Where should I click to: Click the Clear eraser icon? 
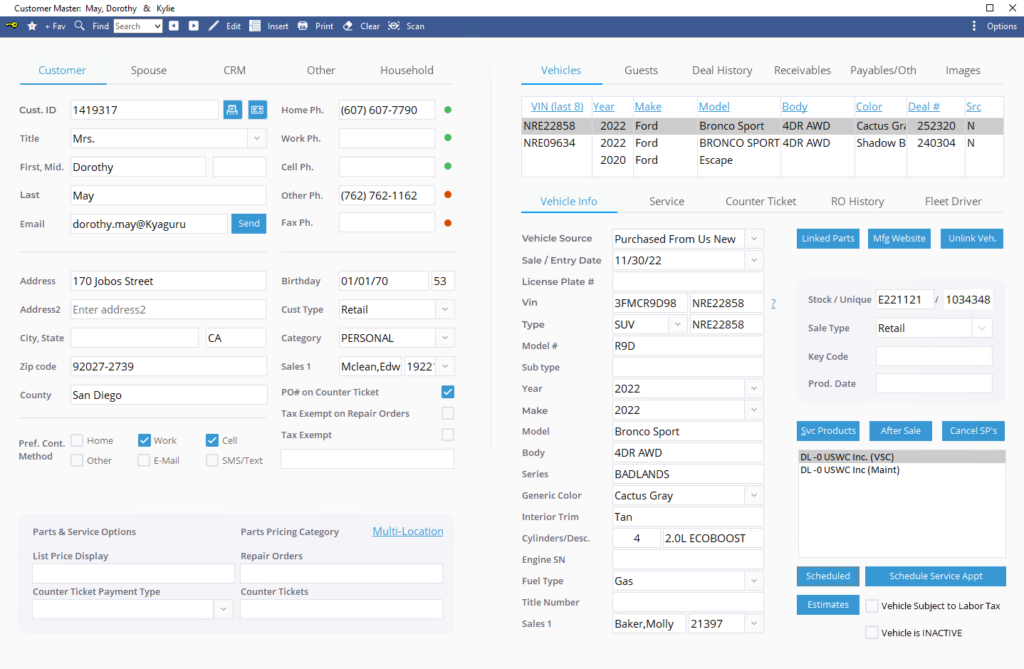[348, 26]
